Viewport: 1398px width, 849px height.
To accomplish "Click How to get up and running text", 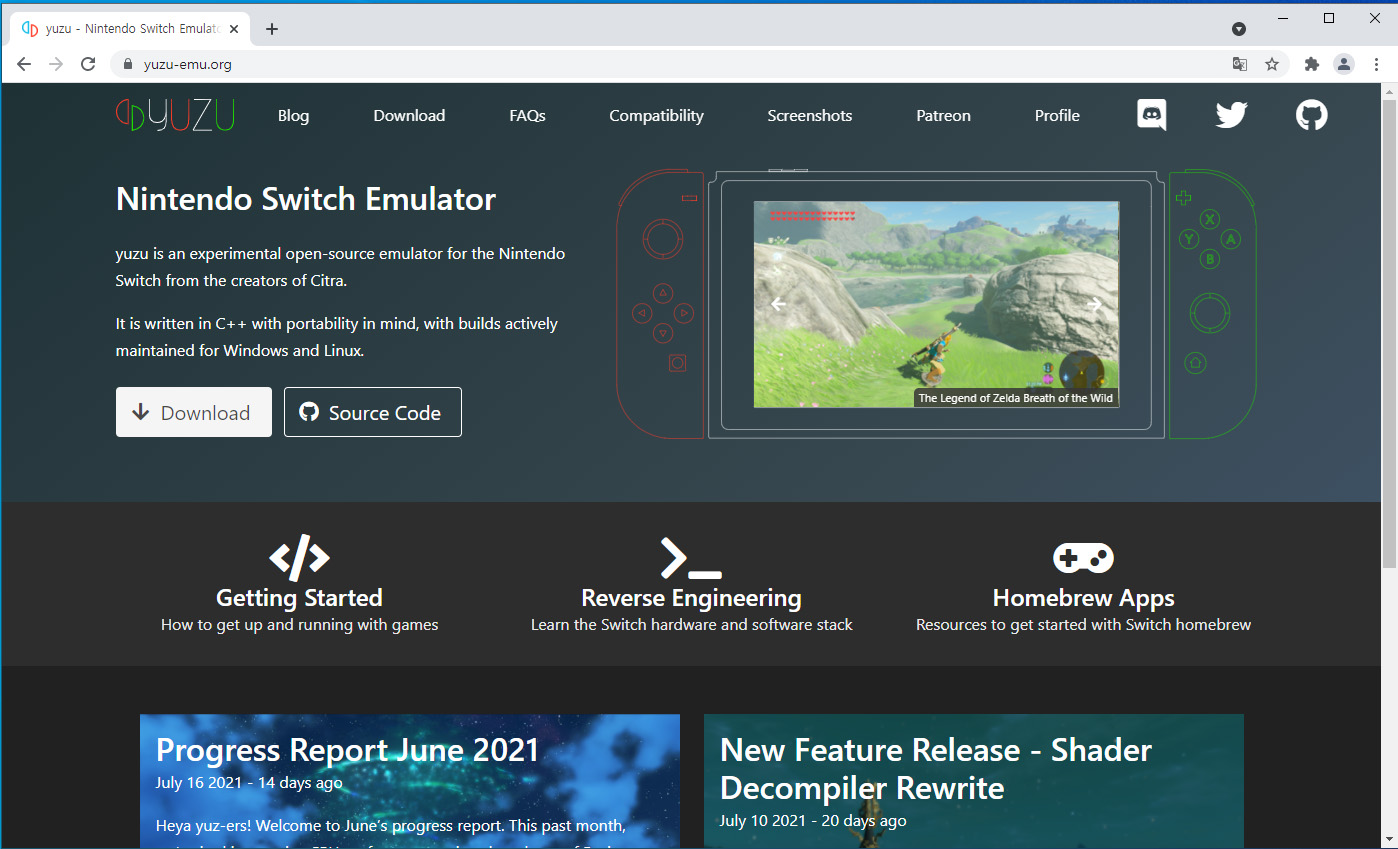I will click(x=299, y=625).
